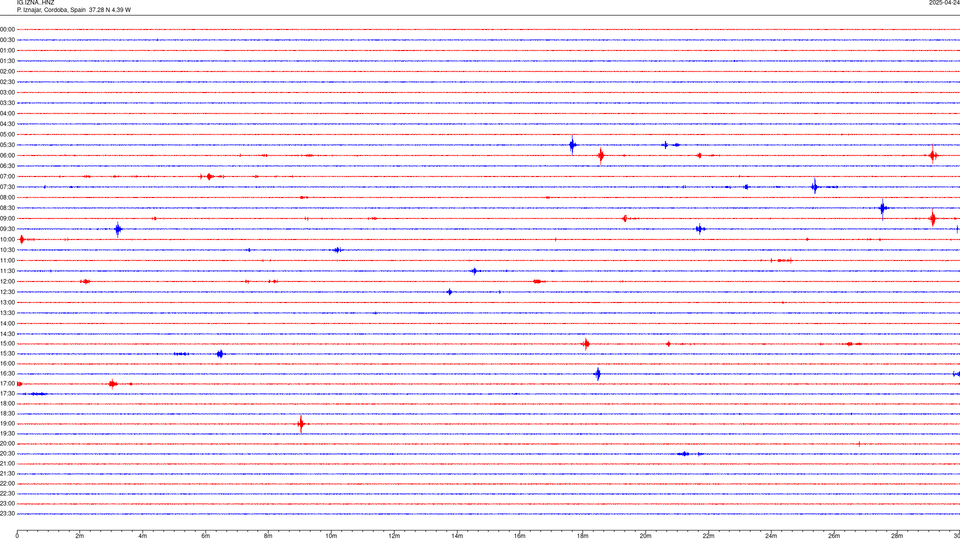Click the 09:00 time label

pos(7,219)
